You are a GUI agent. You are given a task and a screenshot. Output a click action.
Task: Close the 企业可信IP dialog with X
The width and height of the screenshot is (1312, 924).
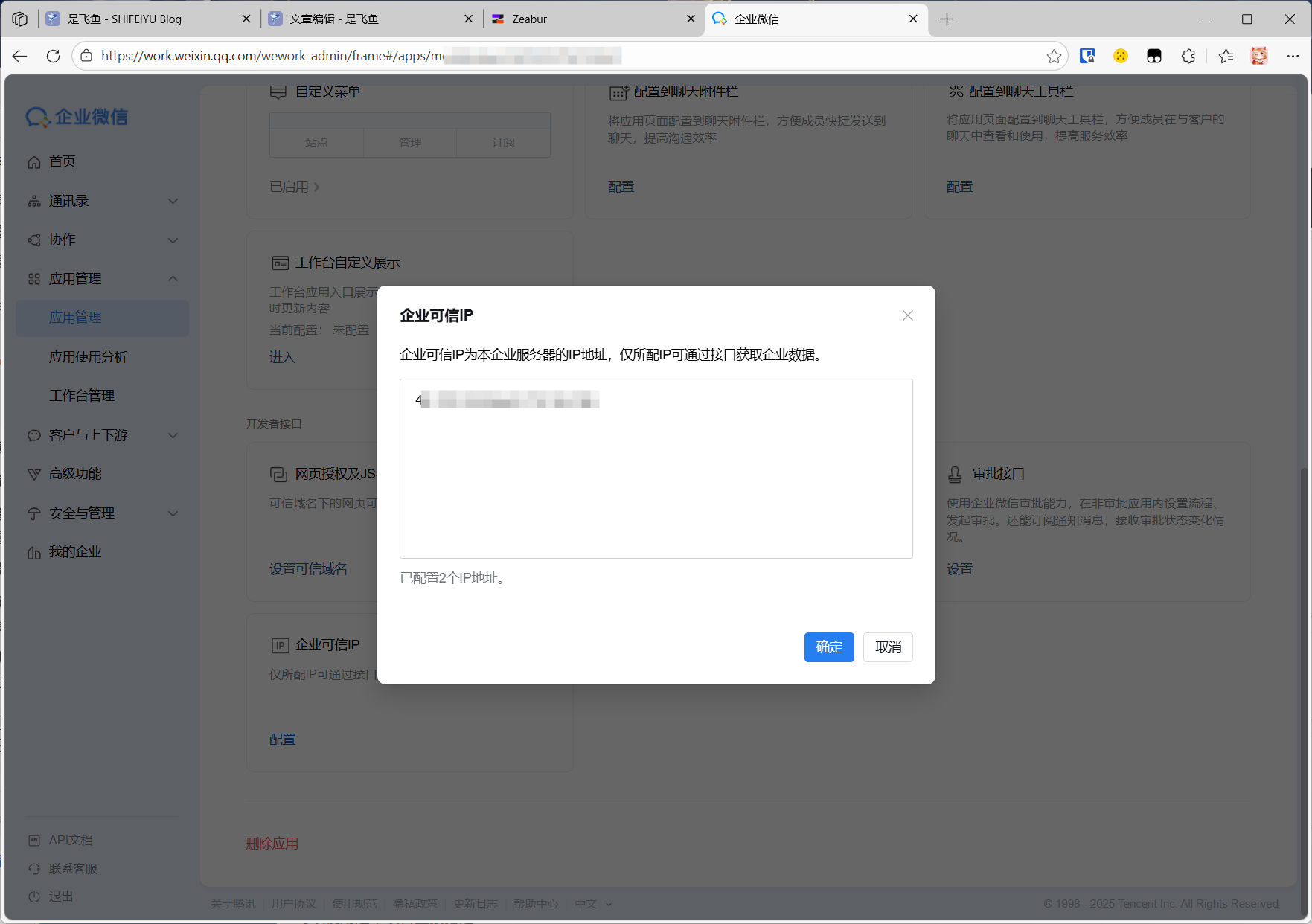(907, 315)
